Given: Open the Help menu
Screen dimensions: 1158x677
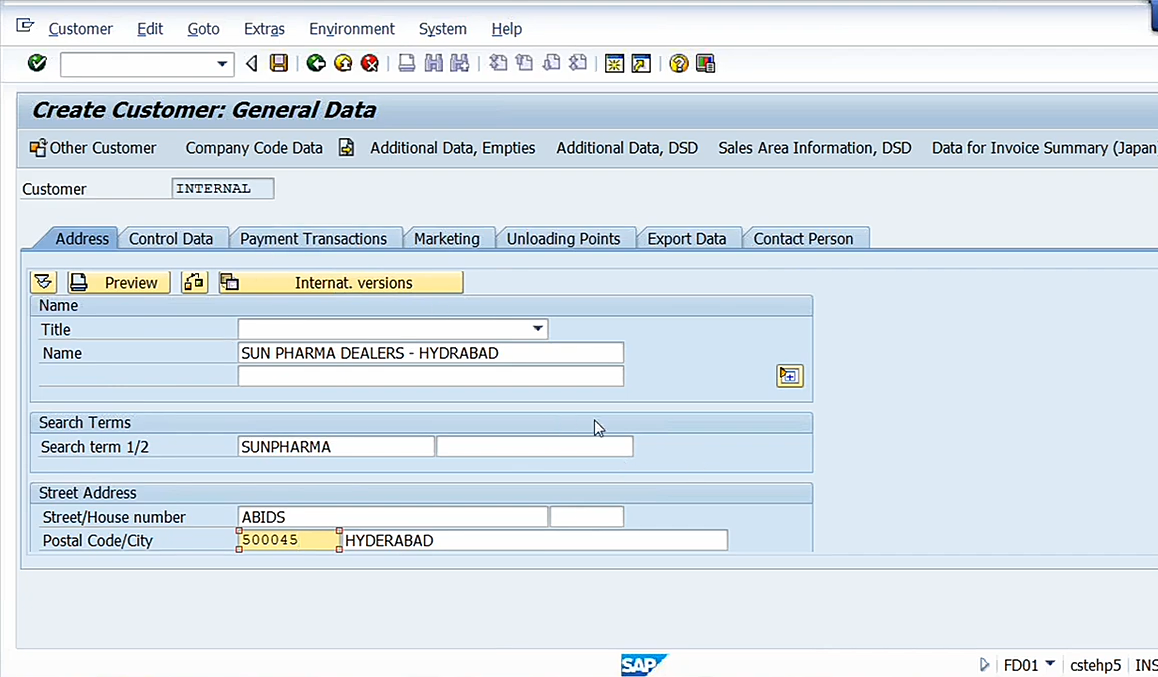Looking at the screenshot, I should (507, 29).
